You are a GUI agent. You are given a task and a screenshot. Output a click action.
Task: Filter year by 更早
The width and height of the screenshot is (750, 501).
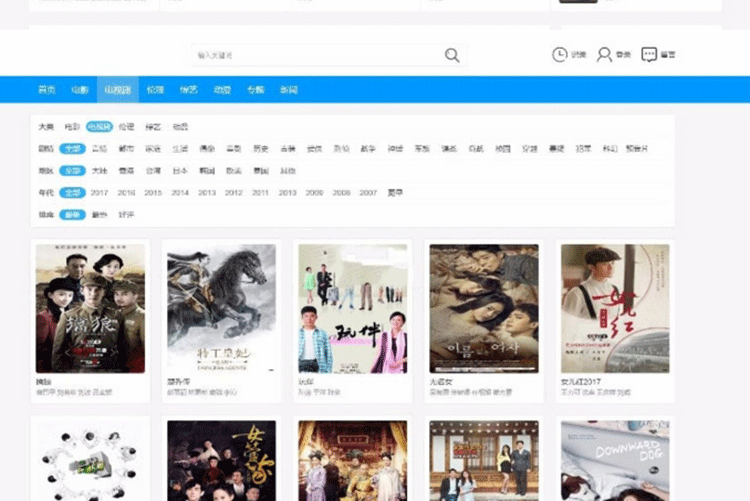click(395, 193)
